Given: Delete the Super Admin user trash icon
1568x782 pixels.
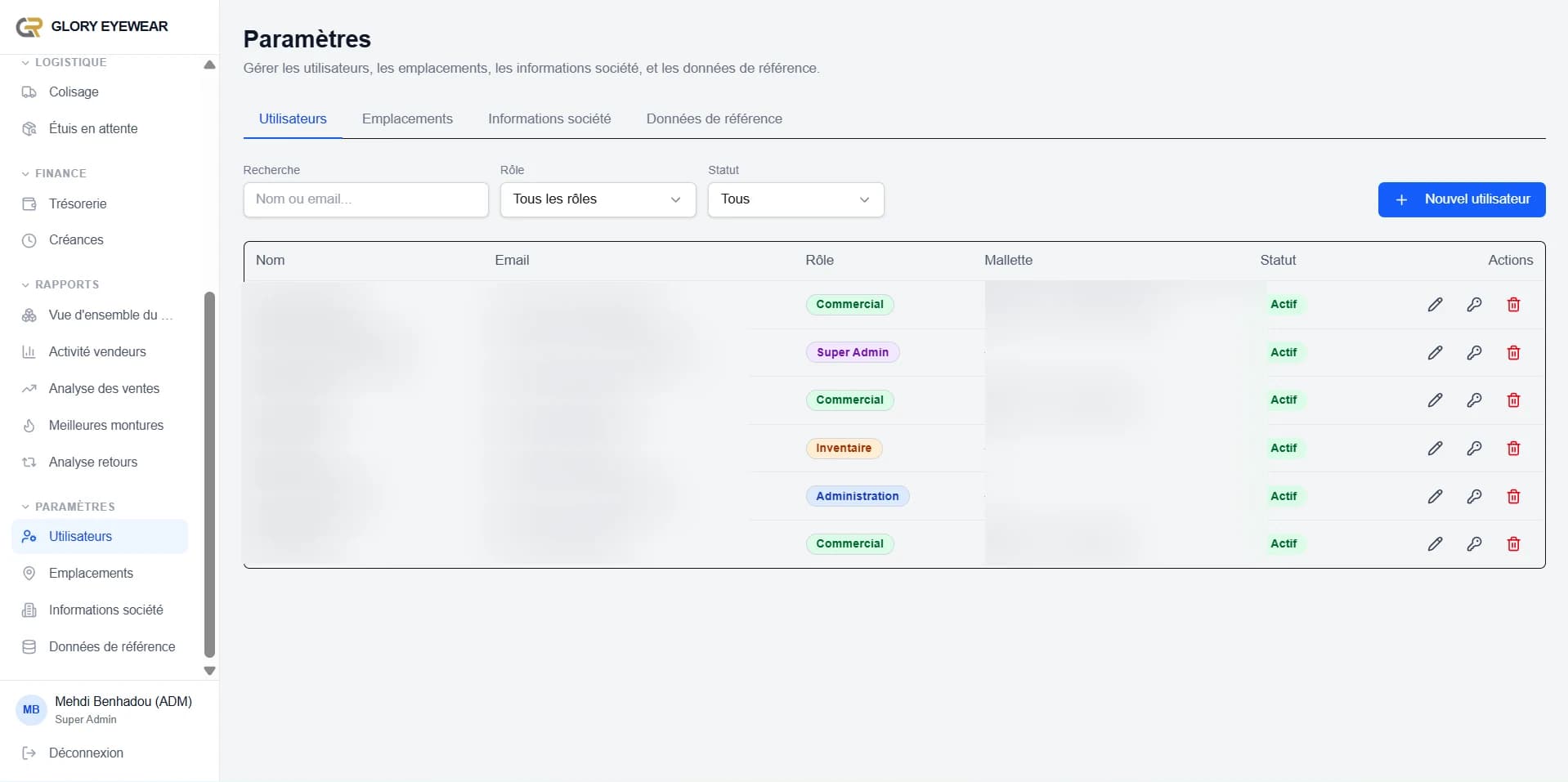Looking at the screenshot, I should 1513,353.
